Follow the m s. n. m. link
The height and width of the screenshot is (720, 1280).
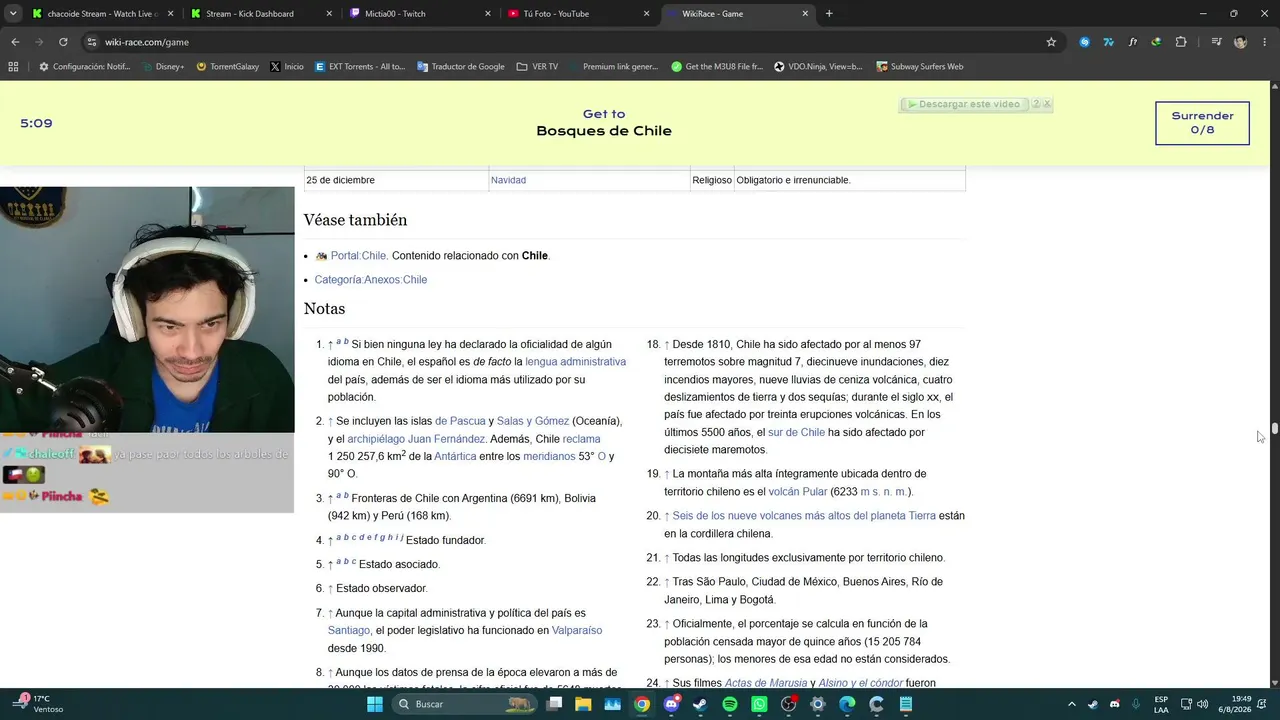click(883, 492)
